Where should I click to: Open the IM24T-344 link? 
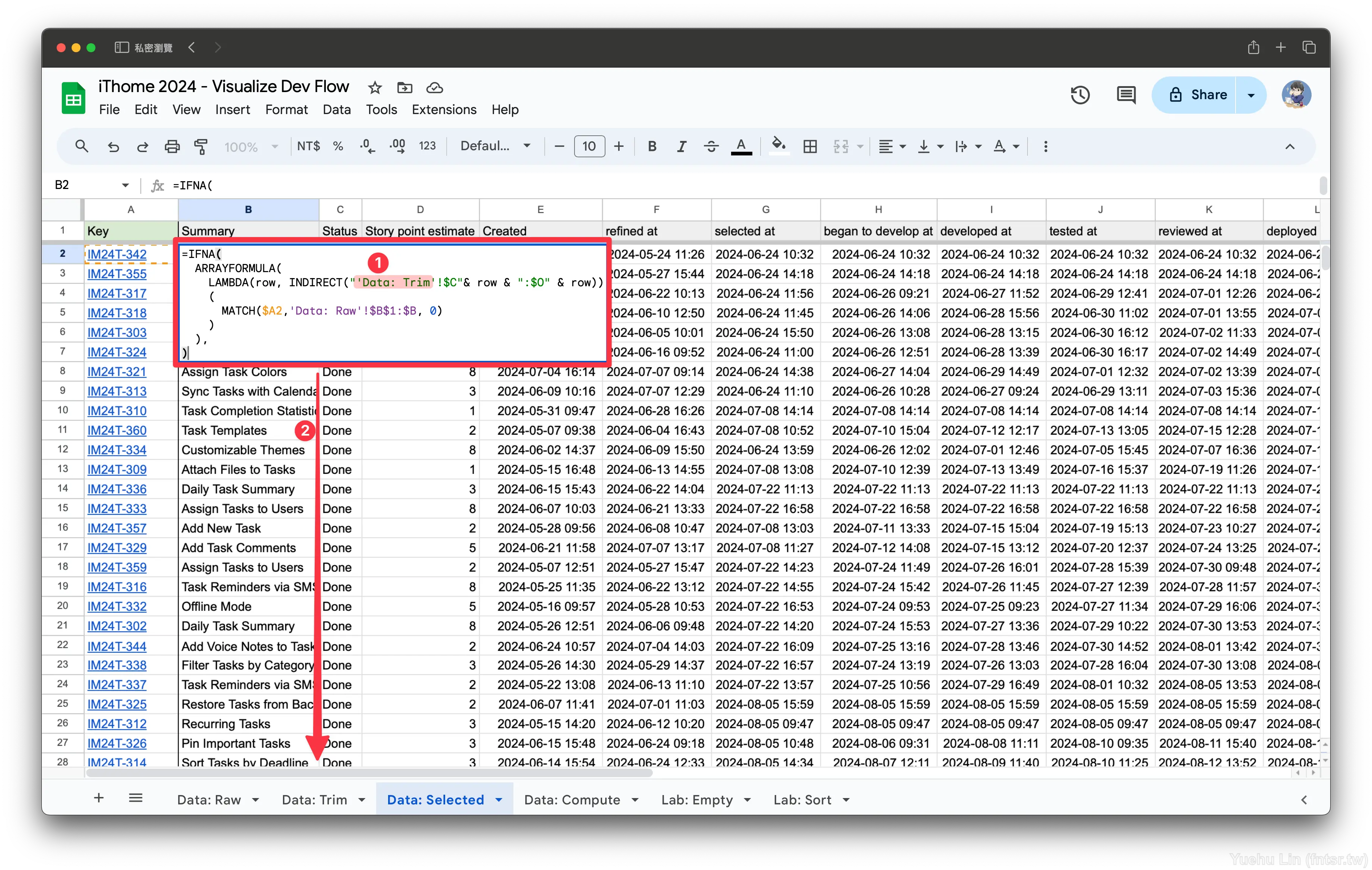click(x=117, y=646)
